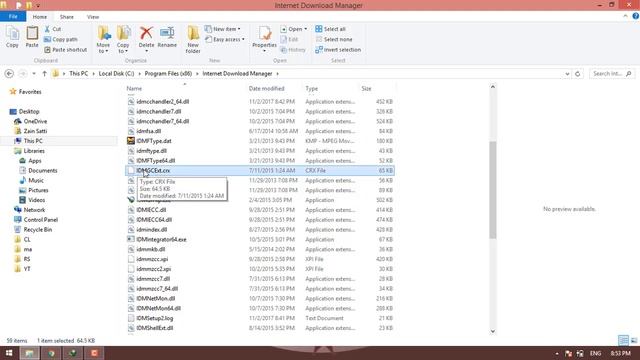
Task: Select the IDMGCExt.crx file
Action: click(260, 170)
